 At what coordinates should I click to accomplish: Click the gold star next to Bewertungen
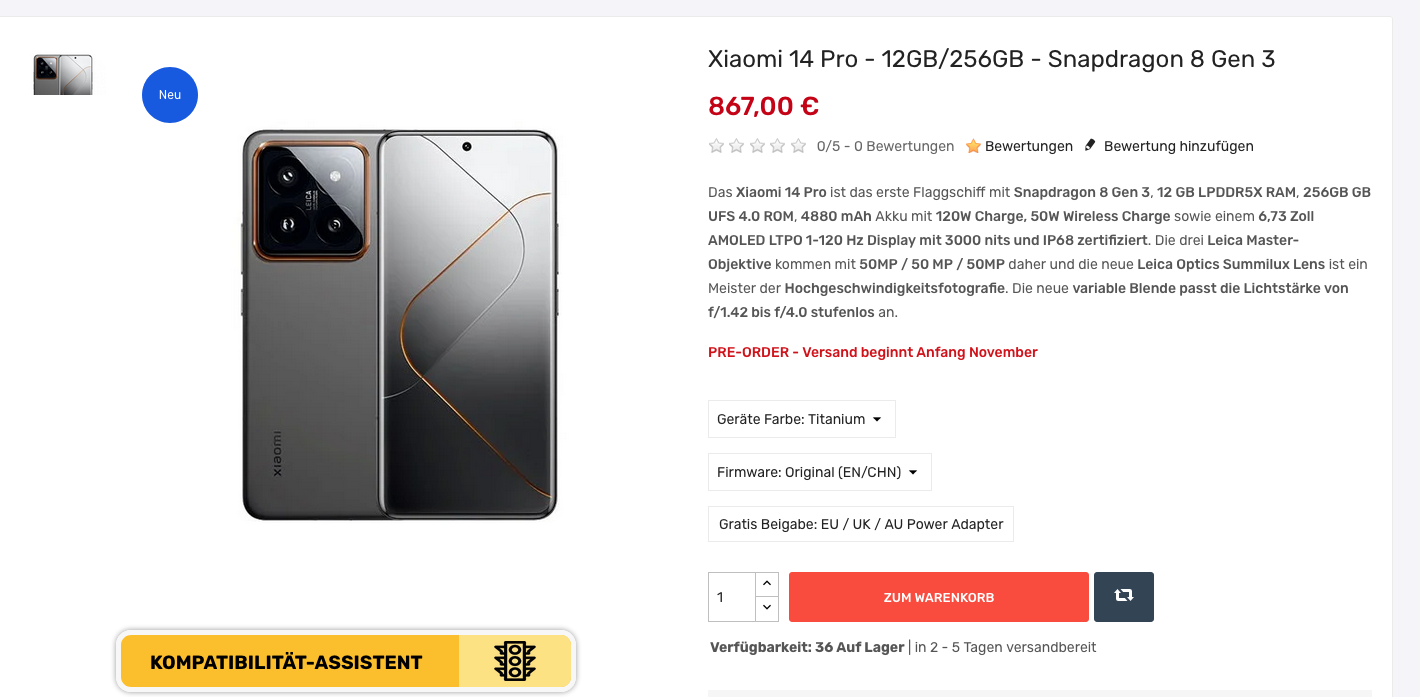[x=973, y=146]
